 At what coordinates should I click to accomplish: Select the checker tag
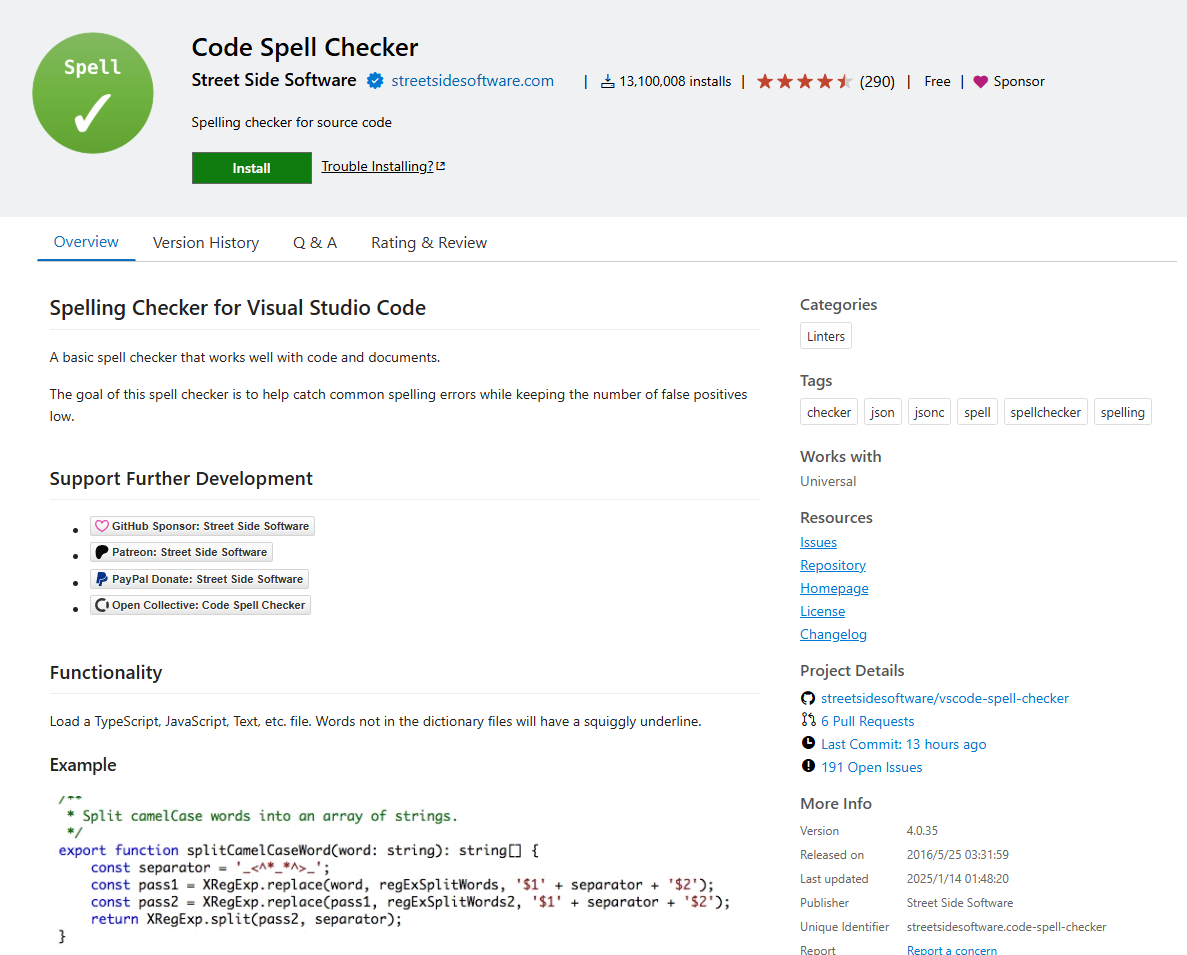829,412
